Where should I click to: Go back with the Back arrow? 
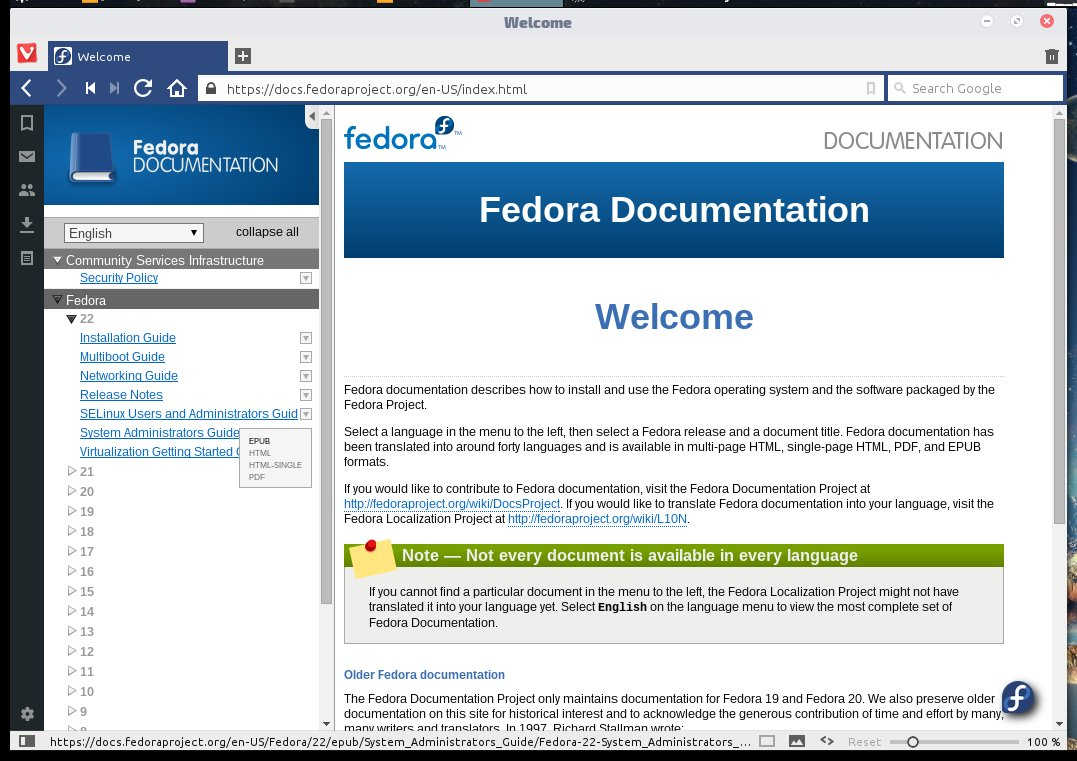[x=27, y=88]
